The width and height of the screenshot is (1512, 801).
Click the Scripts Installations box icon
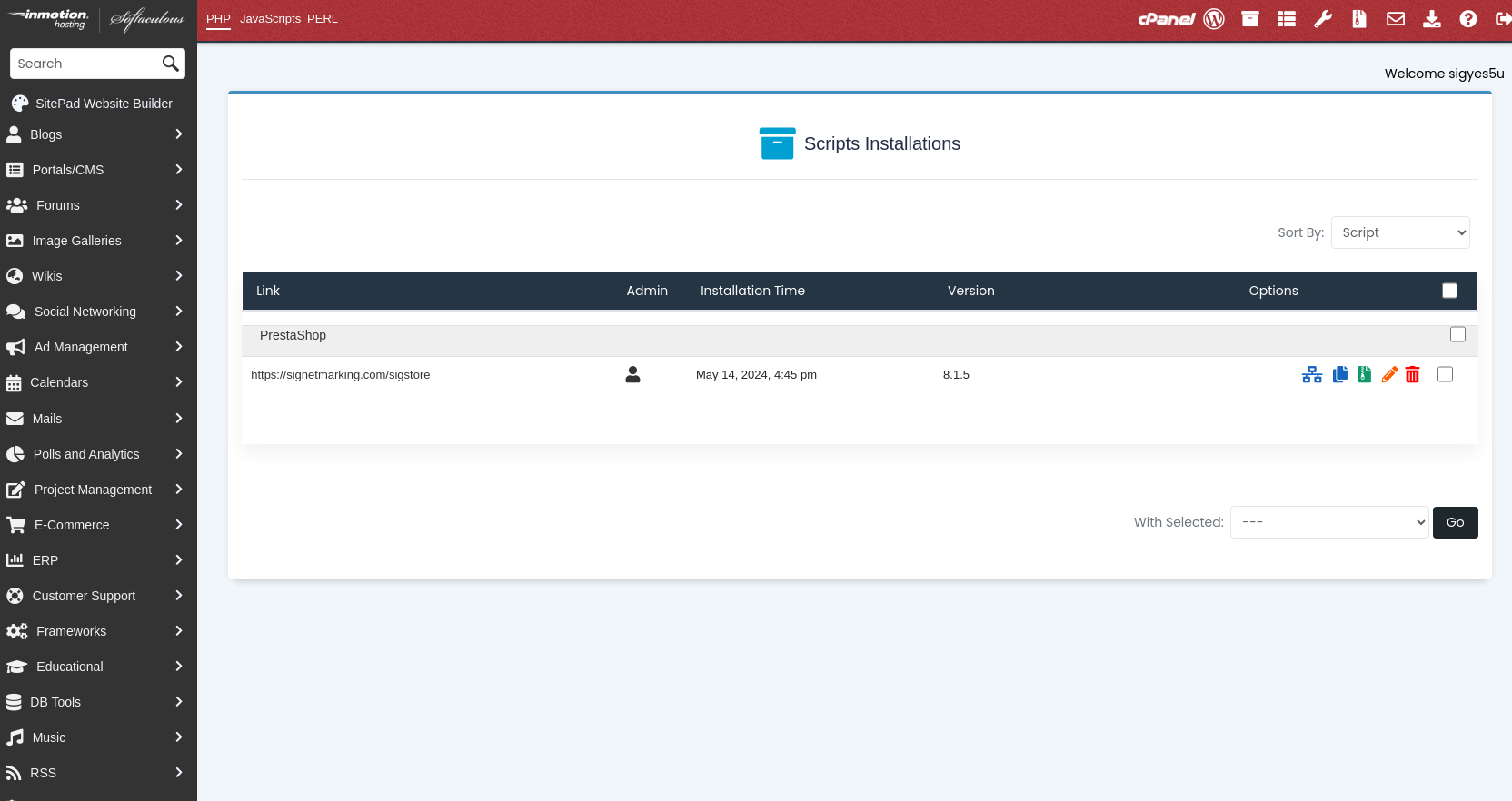click(777, 143)
